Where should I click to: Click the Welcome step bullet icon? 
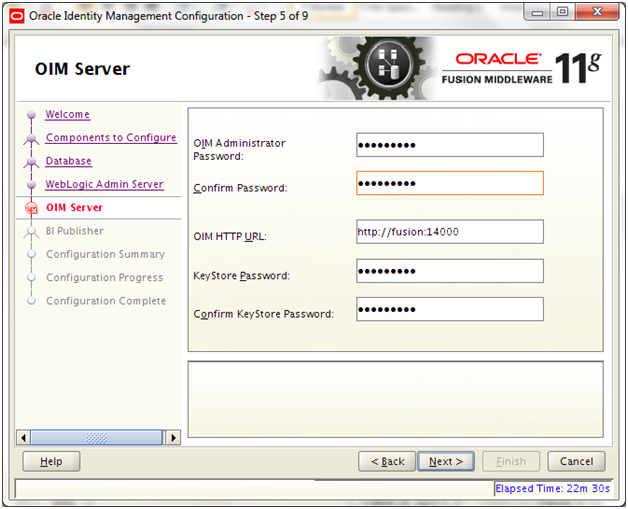click(31, 115)
